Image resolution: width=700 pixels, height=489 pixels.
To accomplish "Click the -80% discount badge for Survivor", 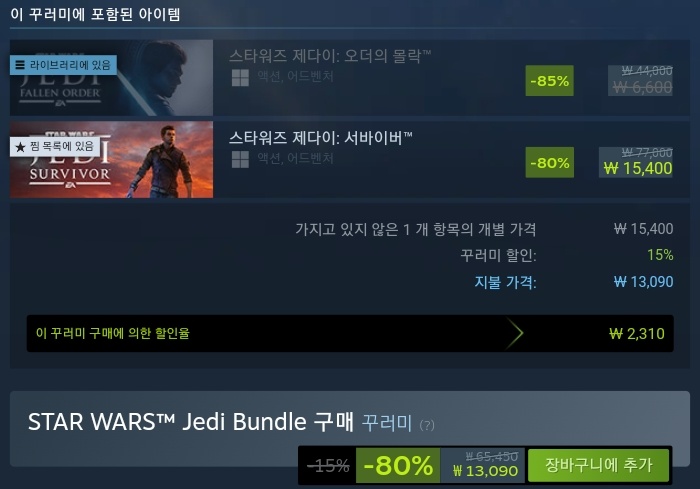I will click(550, 163).
